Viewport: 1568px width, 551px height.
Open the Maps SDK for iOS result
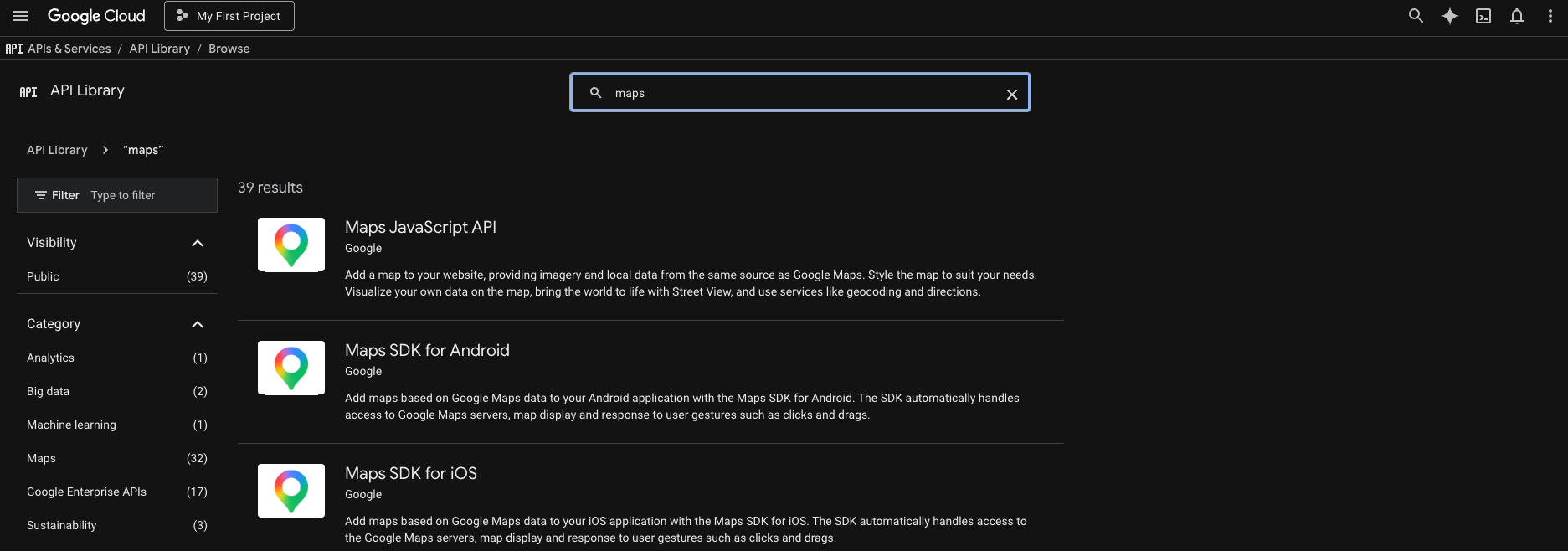click(x=411, y=473)
